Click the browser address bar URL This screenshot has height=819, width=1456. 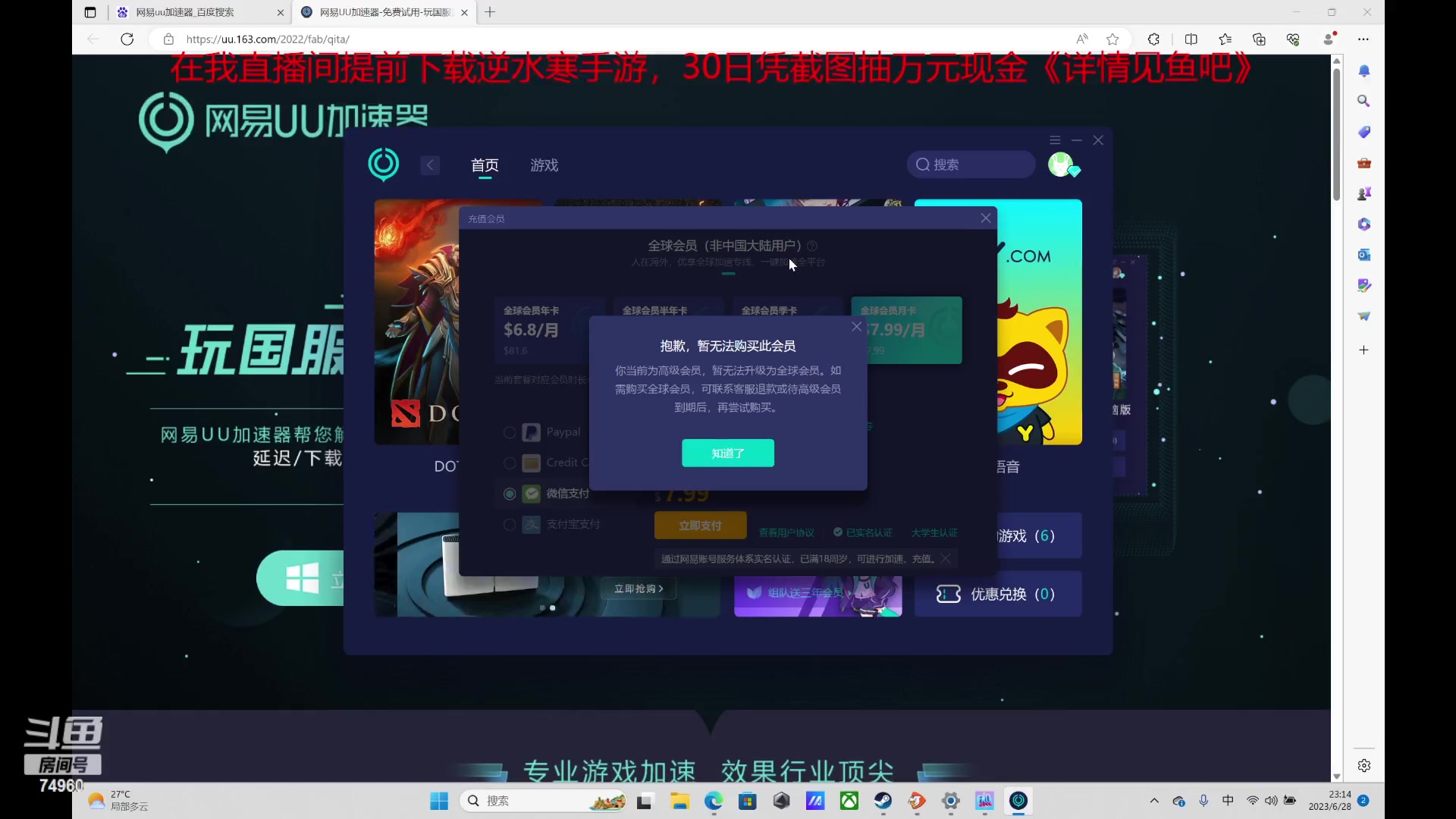(x=268, y=39)
